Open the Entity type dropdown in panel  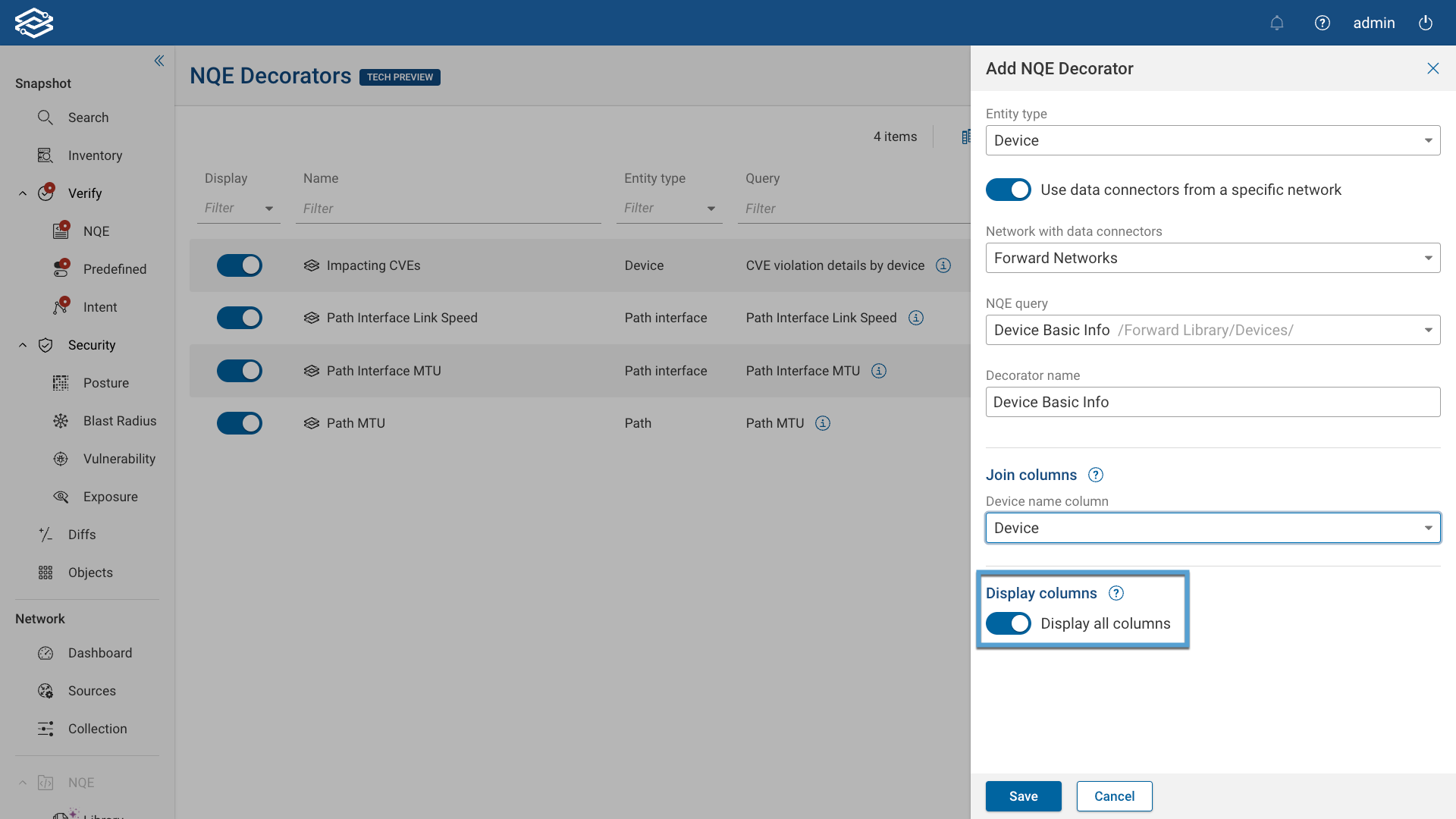[x=1213, y=140]
